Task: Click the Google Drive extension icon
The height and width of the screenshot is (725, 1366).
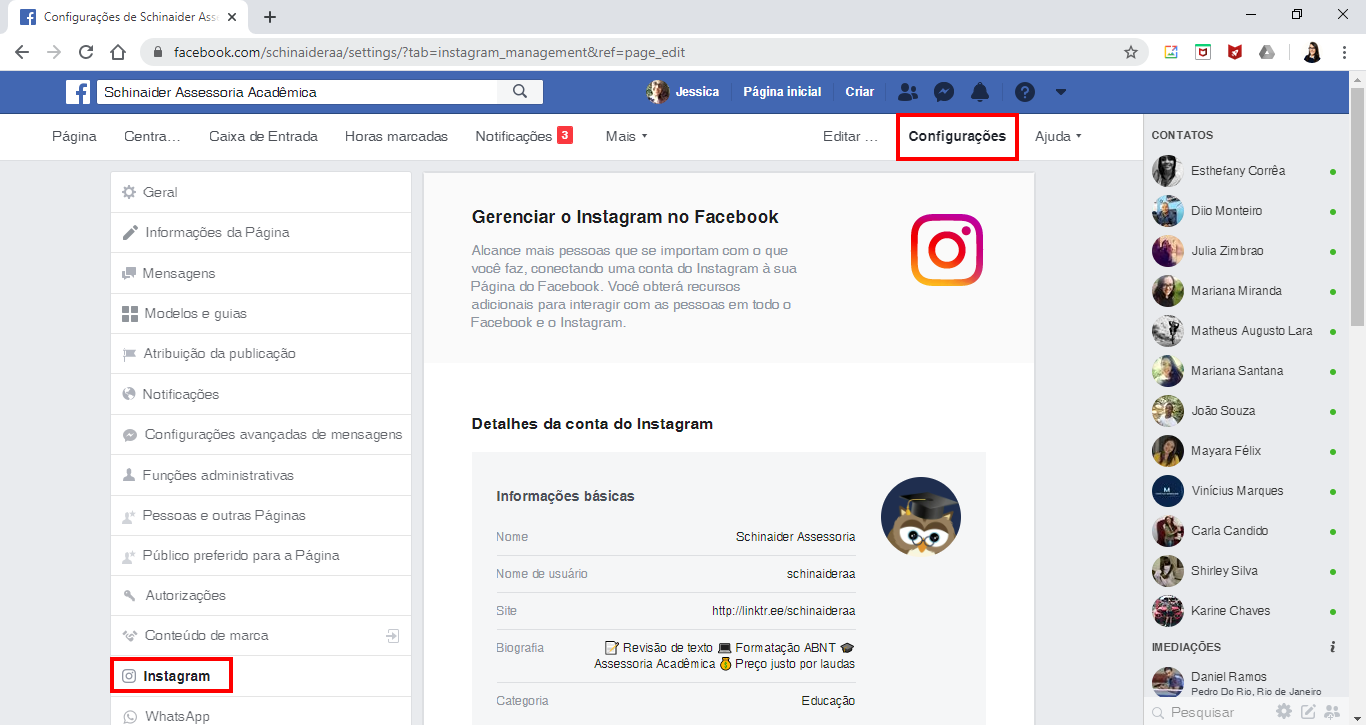Action: [x=1267, y=52]
